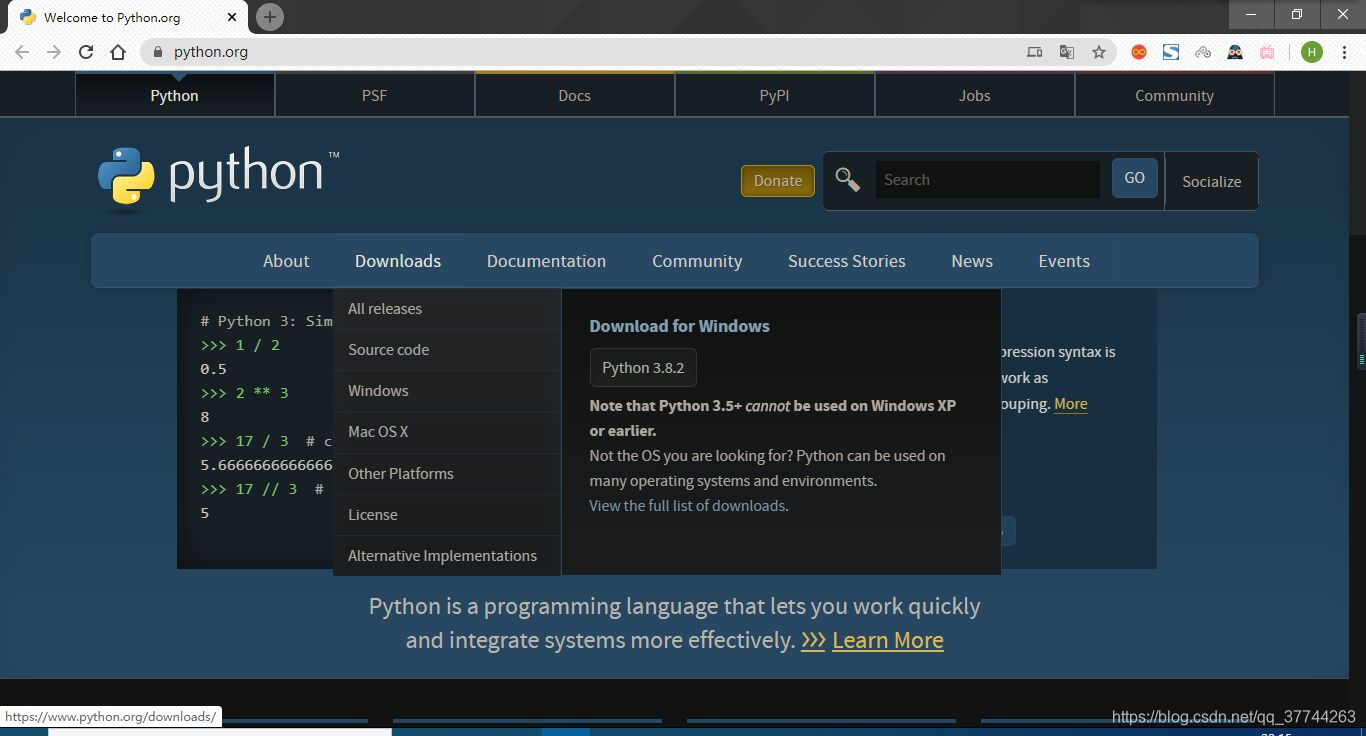This screenshot has height=736, width=1366.
Task: Bookmark this page with the star icon
Action: click(x=1099, y=52)
